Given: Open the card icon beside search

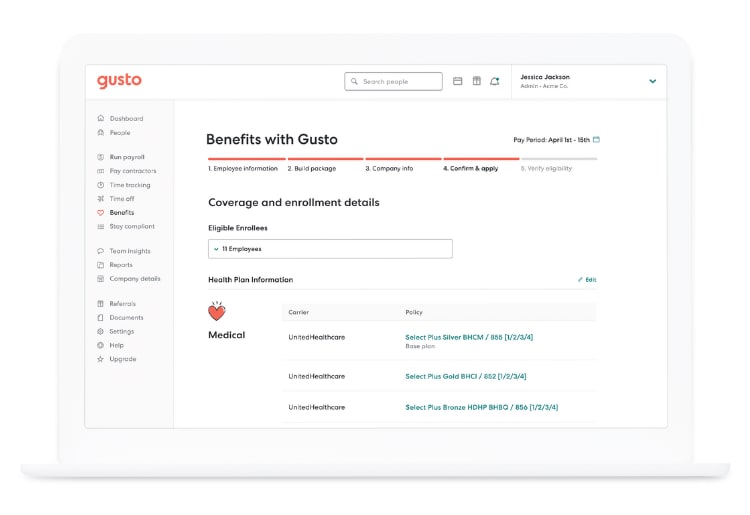Looking at the screenshot, I should point(458,81).
